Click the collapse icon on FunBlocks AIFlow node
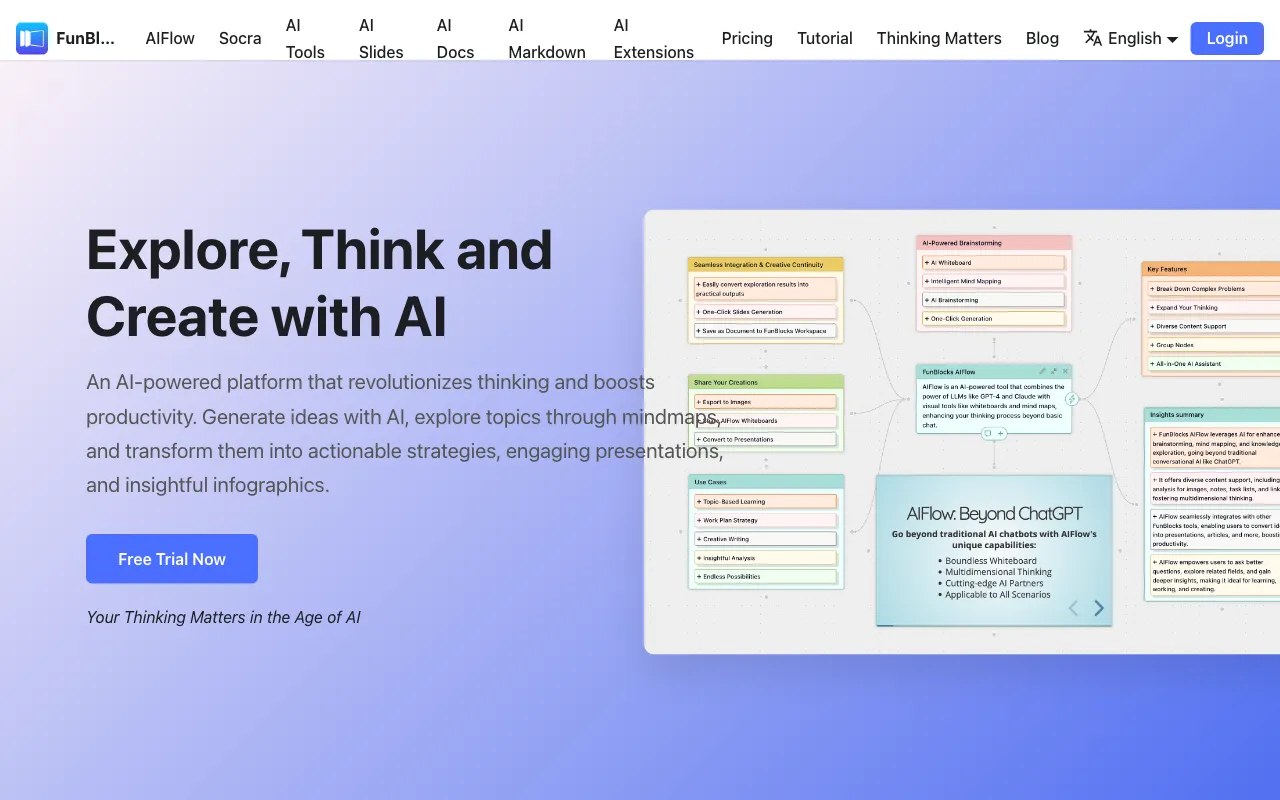Viewport: 1280px width, 800px height. 1054,371
